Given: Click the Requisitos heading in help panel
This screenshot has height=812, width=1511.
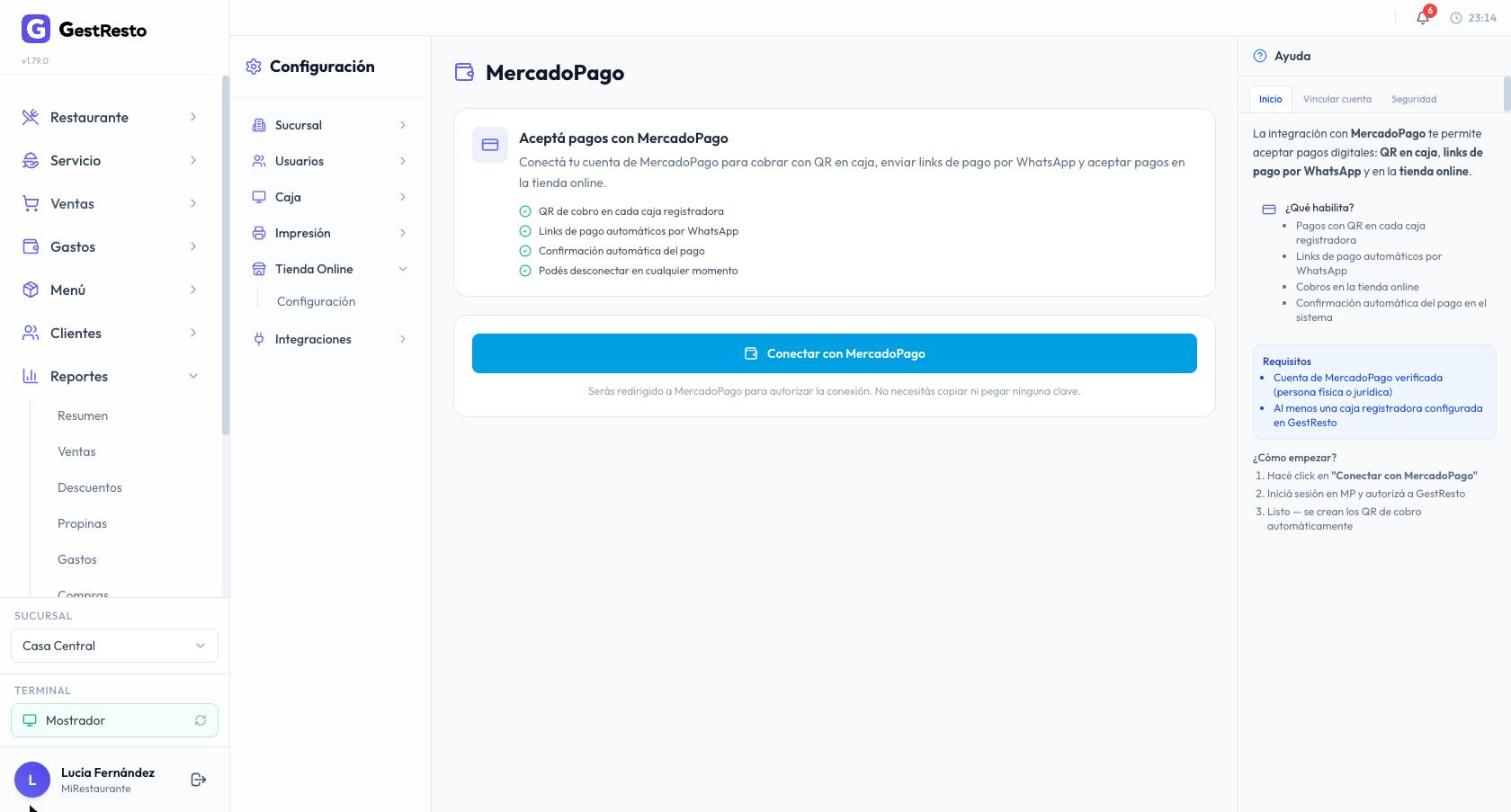Looking at the screenshot, I should pos(1287,362).
